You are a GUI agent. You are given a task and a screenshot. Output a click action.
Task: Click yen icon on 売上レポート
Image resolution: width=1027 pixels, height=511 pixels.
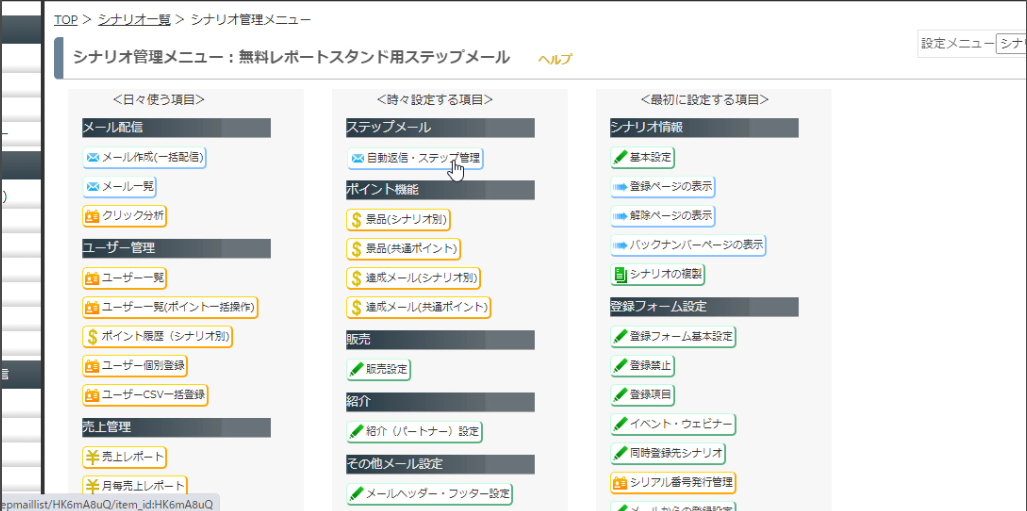pos(92,456)
